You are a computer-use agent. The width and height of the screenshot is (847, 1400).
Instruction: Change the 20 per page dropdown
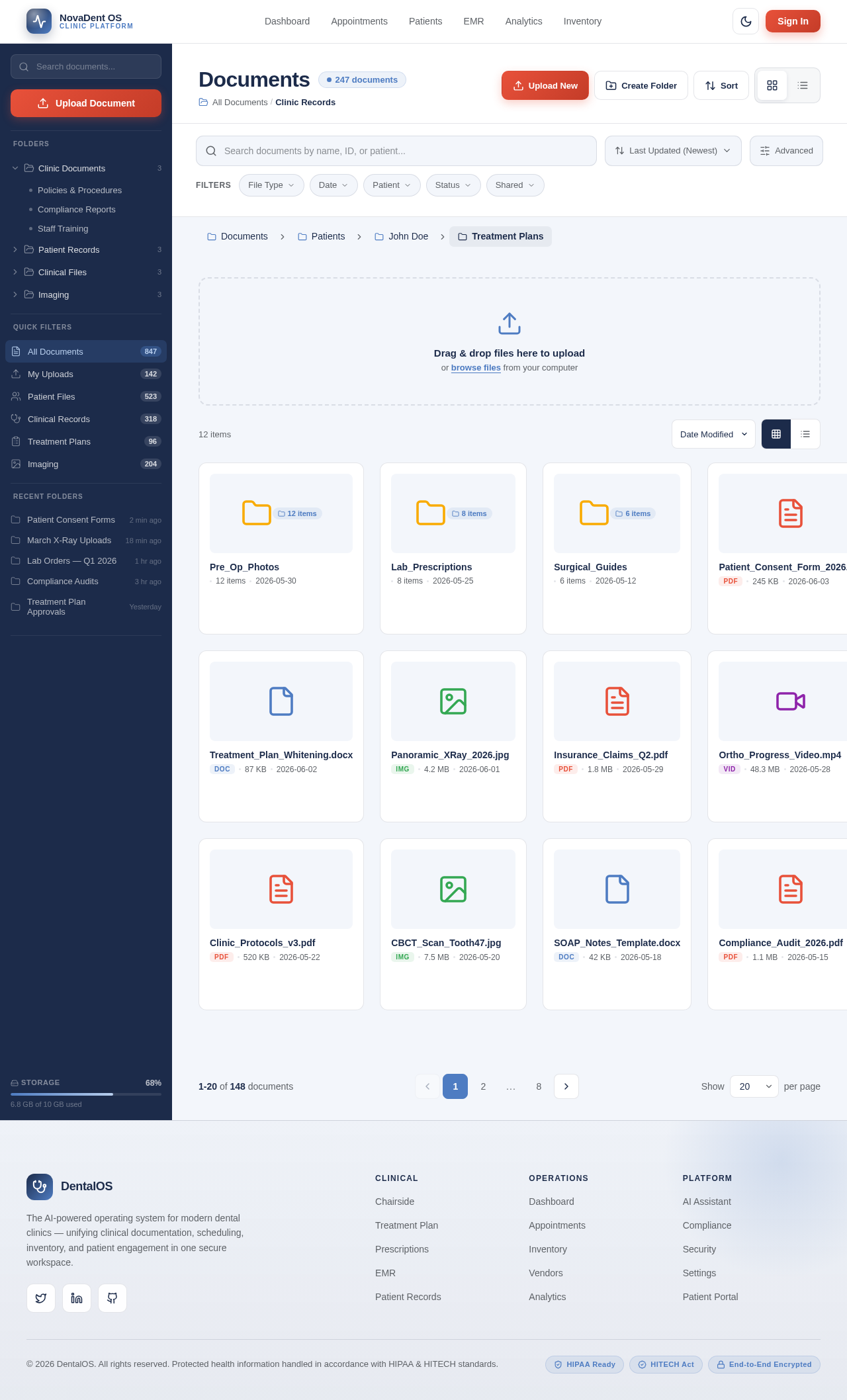(x=754, y=1086)
